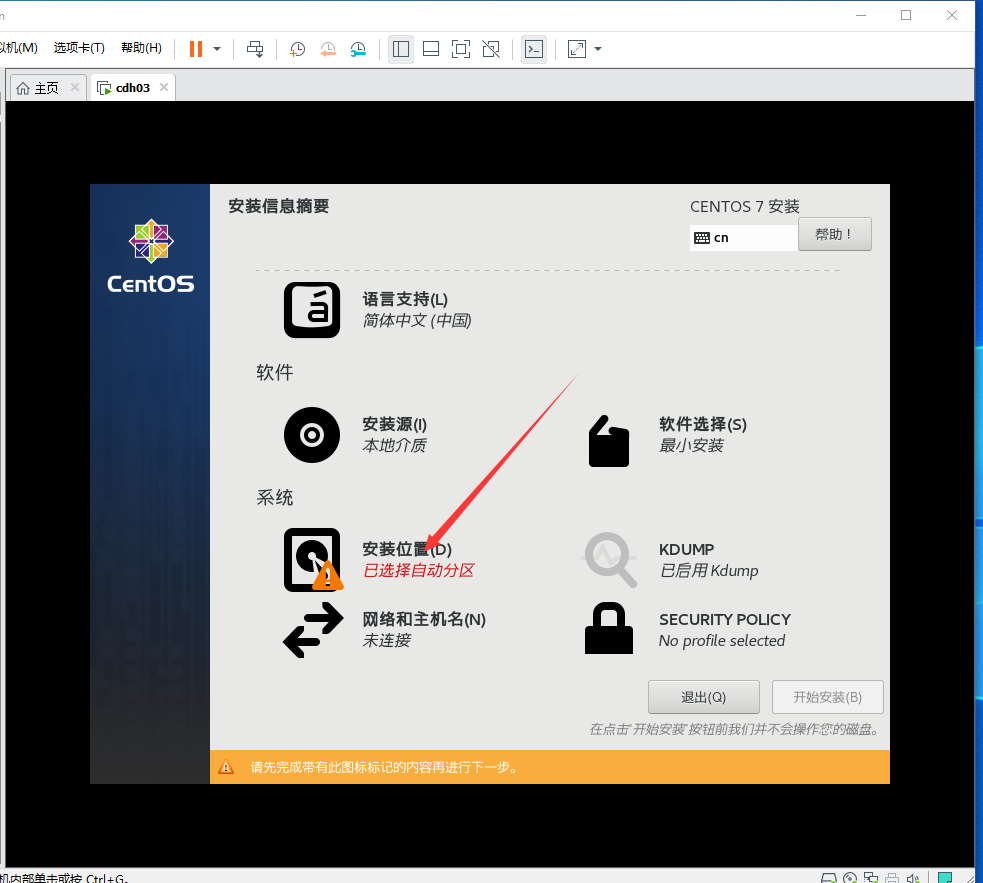
Task: Click the 开始安装(B) button
Action: 828,697
